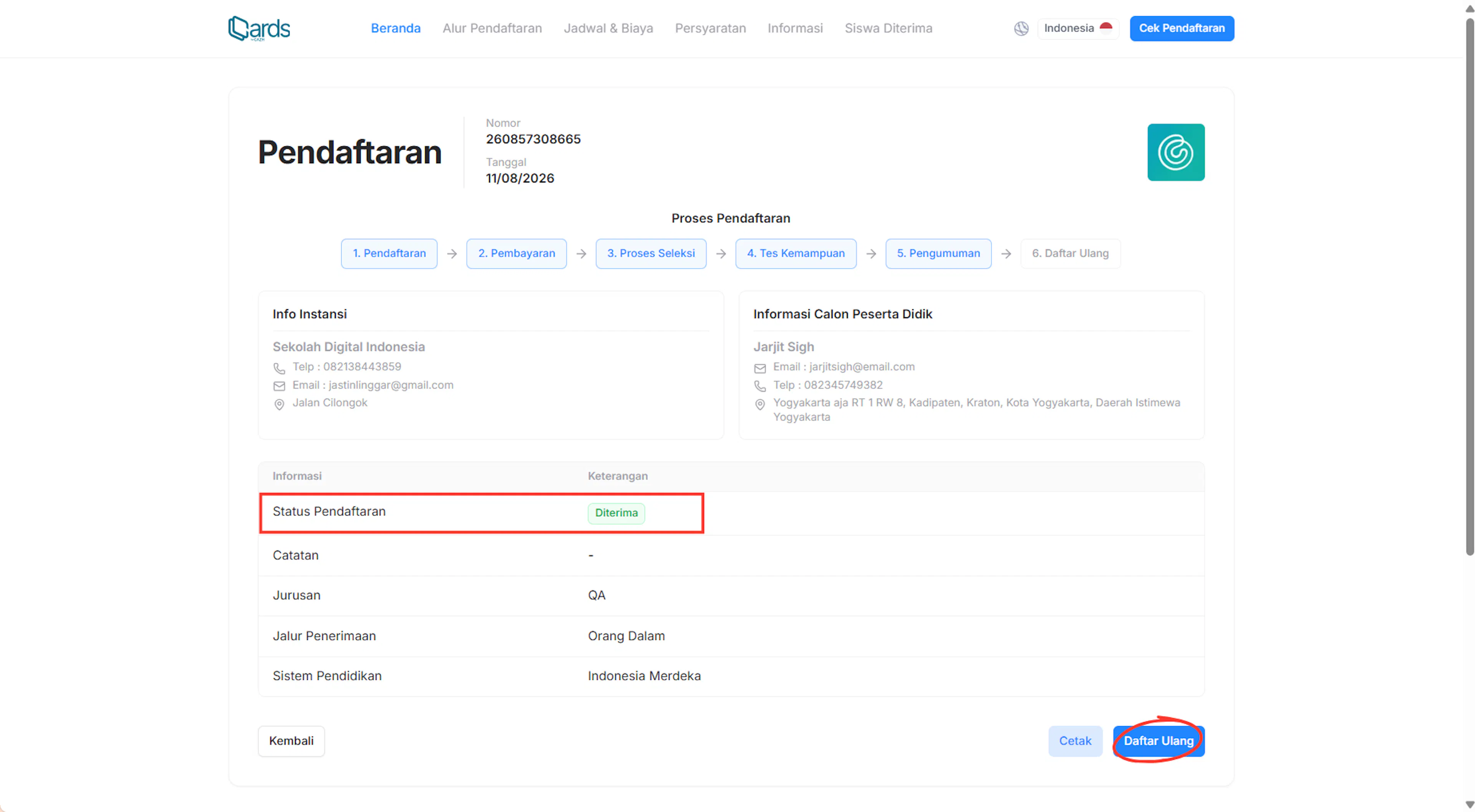1475x812 pixels.
Task: Select step 5. Pengumuman
Action: pyautogui.click(x=938, y=253)
